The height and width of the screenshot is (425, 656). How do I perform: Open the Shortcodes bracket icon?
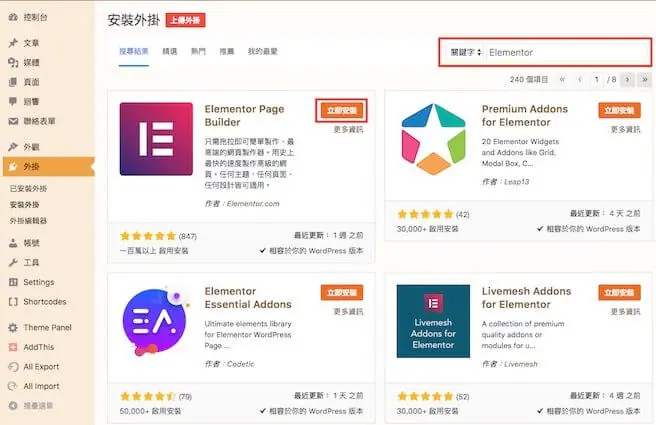pyautogui.click(x=13, y=302)
